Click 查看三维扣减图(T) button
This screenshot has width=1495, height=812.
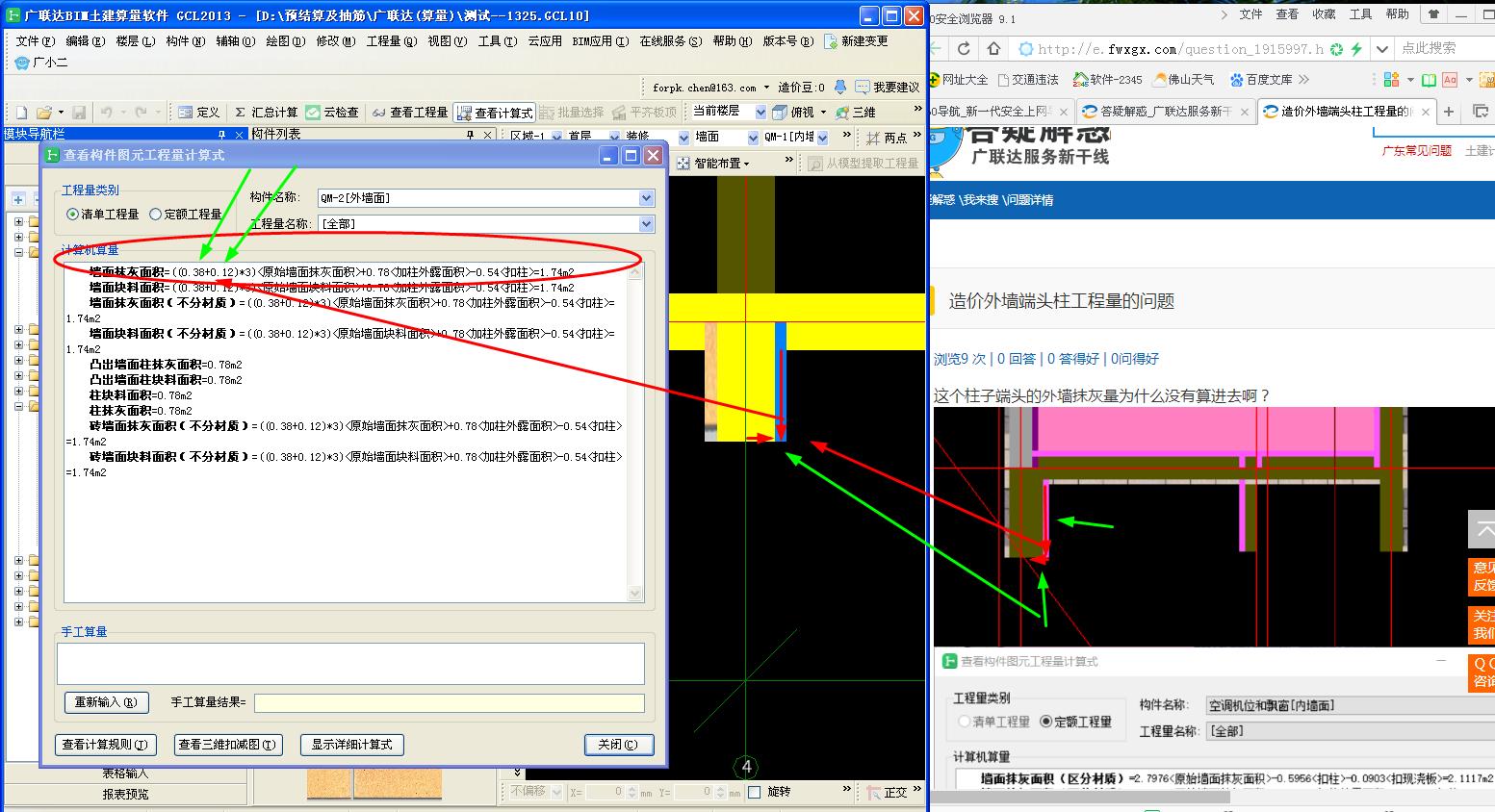click(227, 745)
